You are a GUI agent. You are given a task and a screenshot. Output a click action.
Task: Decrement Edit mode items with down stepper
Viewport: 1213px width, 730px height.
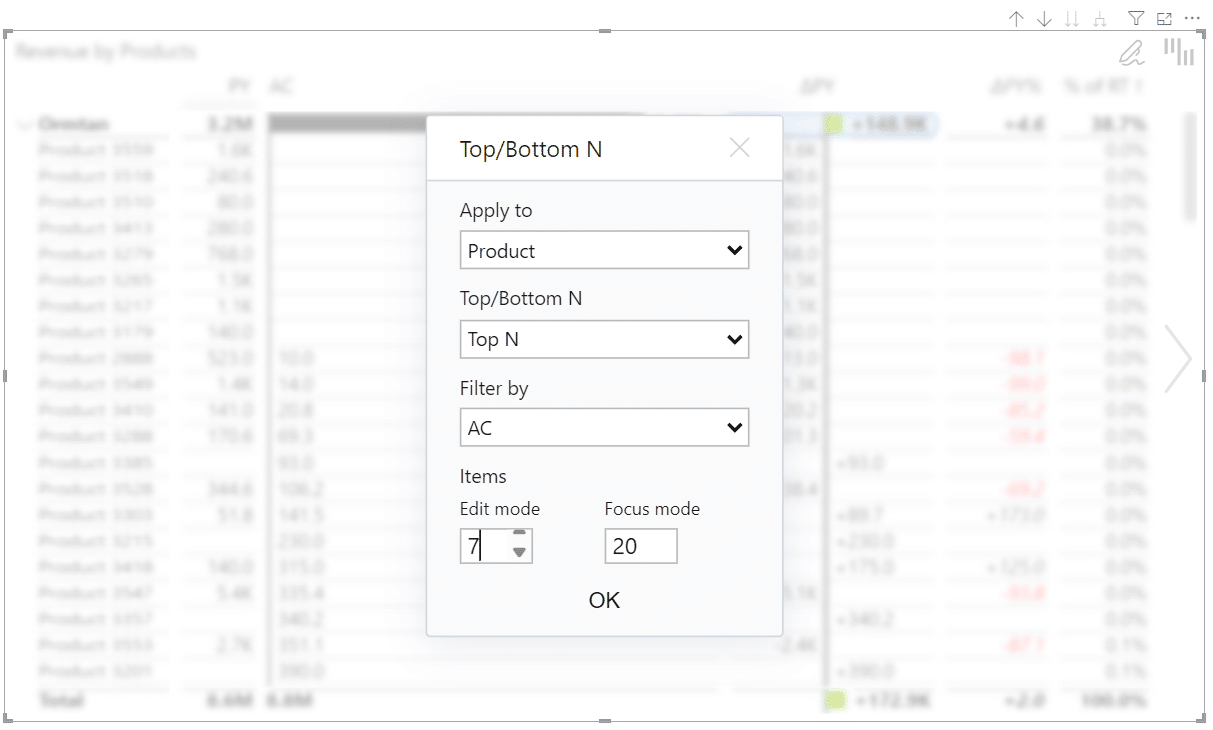click(519, 553)
